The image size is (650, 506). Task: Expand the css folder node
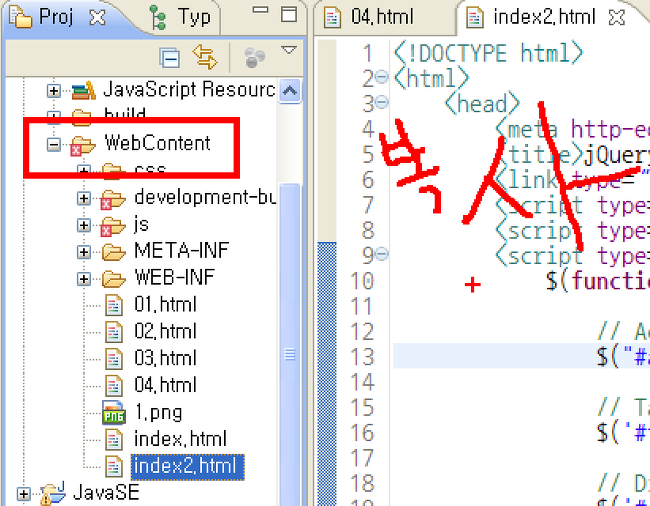tap(84, 170)
